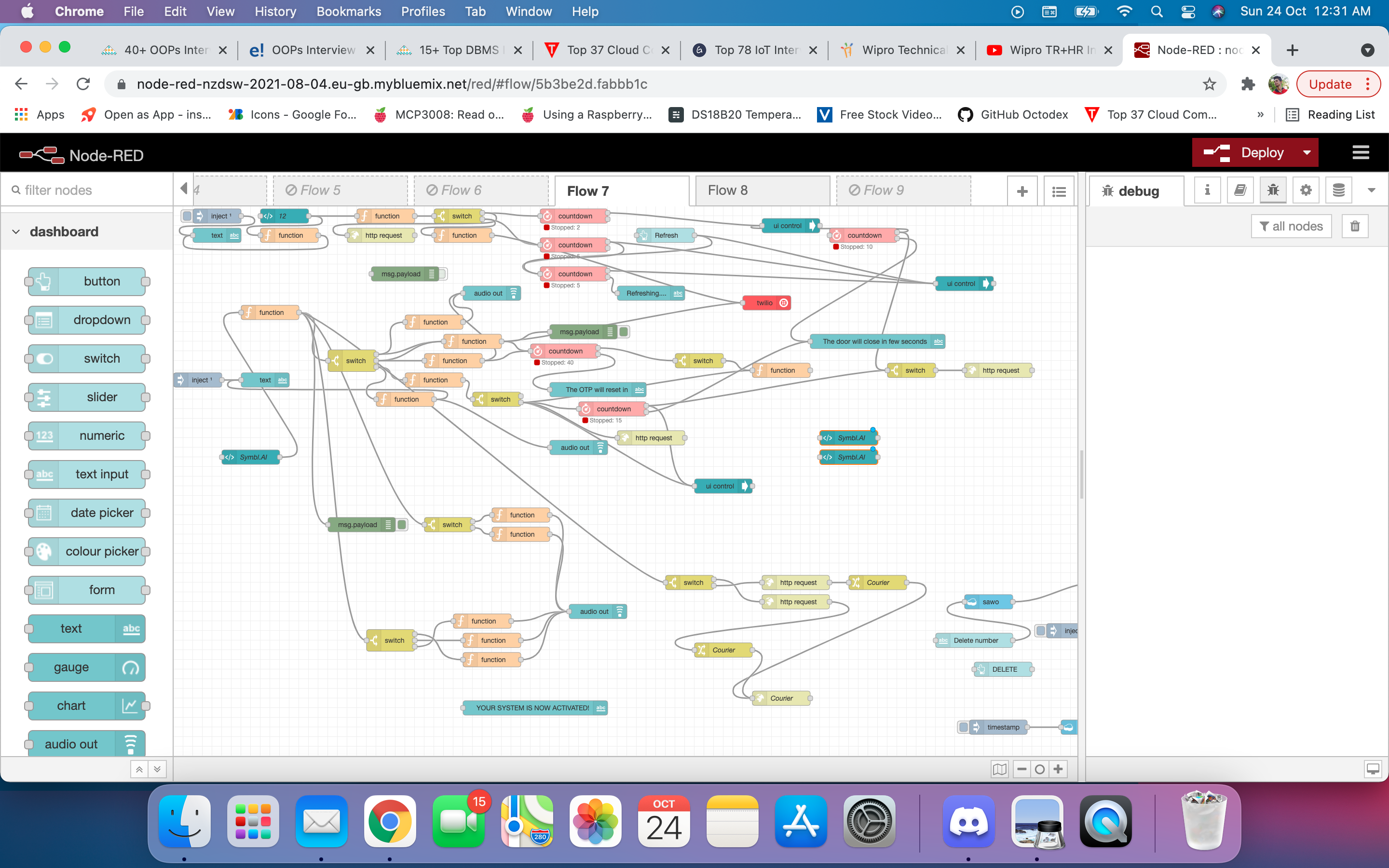The image size is (1389, 868).
Task: Open the debug messages bug icon tab
Action: (x=1272, y=190)
